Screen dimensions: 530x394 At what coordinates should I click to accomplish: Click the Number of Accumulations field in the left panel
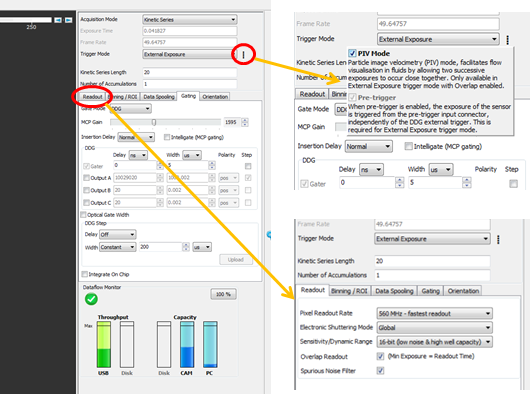(x=190, y=84)
